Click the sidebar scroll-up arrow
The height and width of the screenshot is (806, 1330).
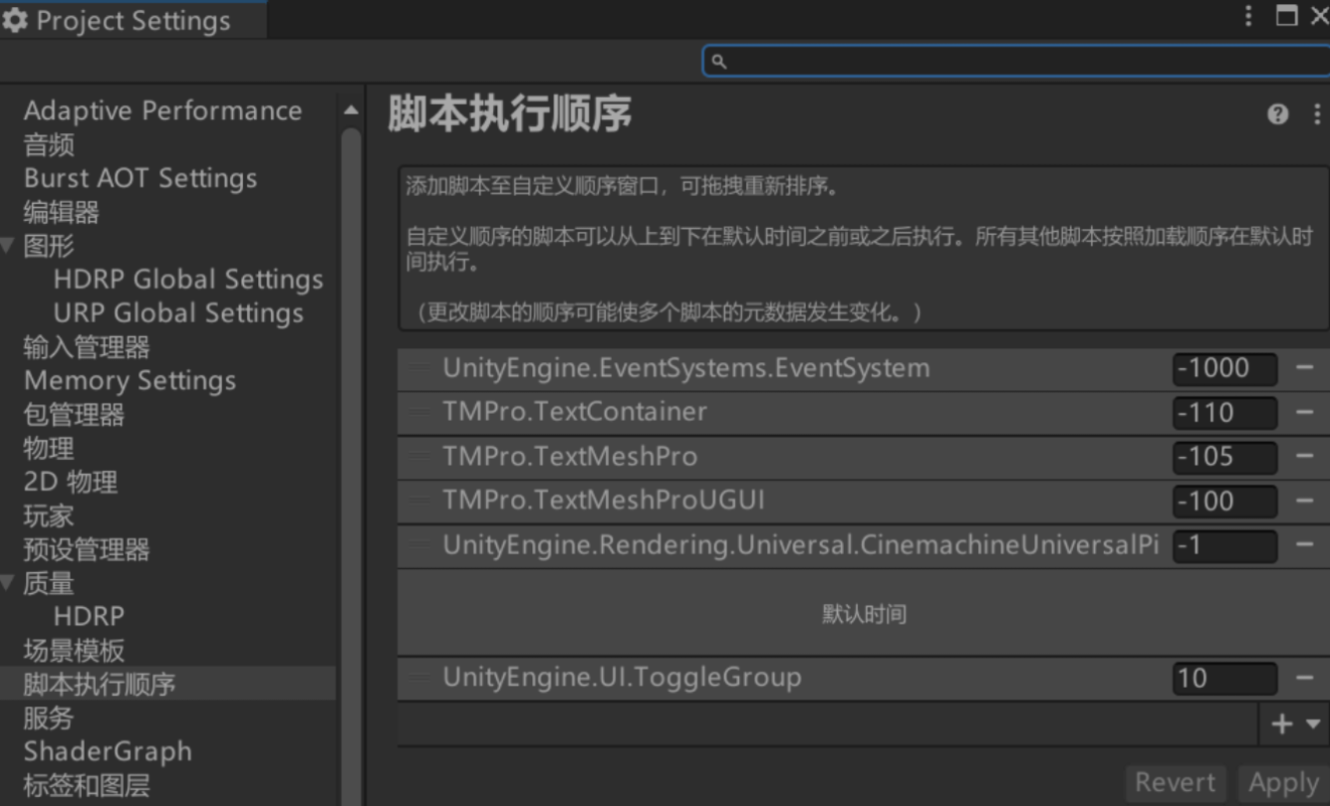point(351,111)
